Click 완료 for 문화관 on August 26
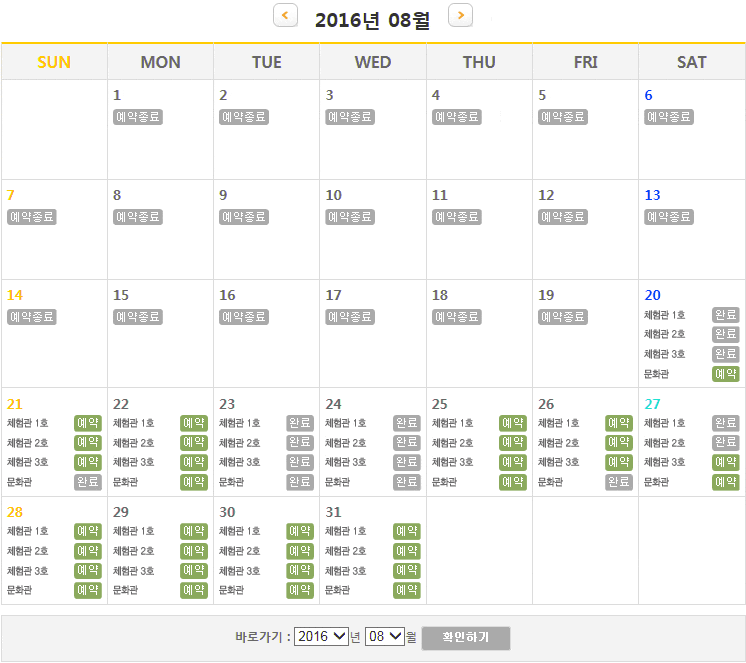 [x=618, y=482]
